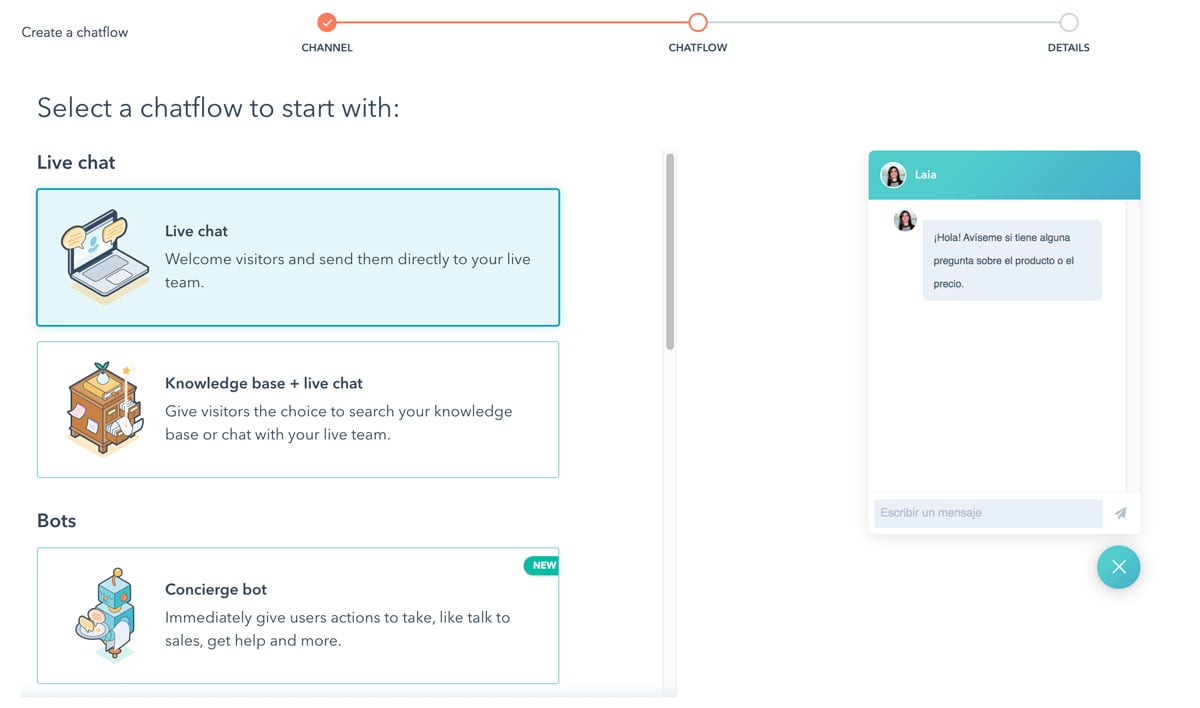1200x708 pixels.
Task: Click Laia's avatar in the chat header
Action: 893,174
